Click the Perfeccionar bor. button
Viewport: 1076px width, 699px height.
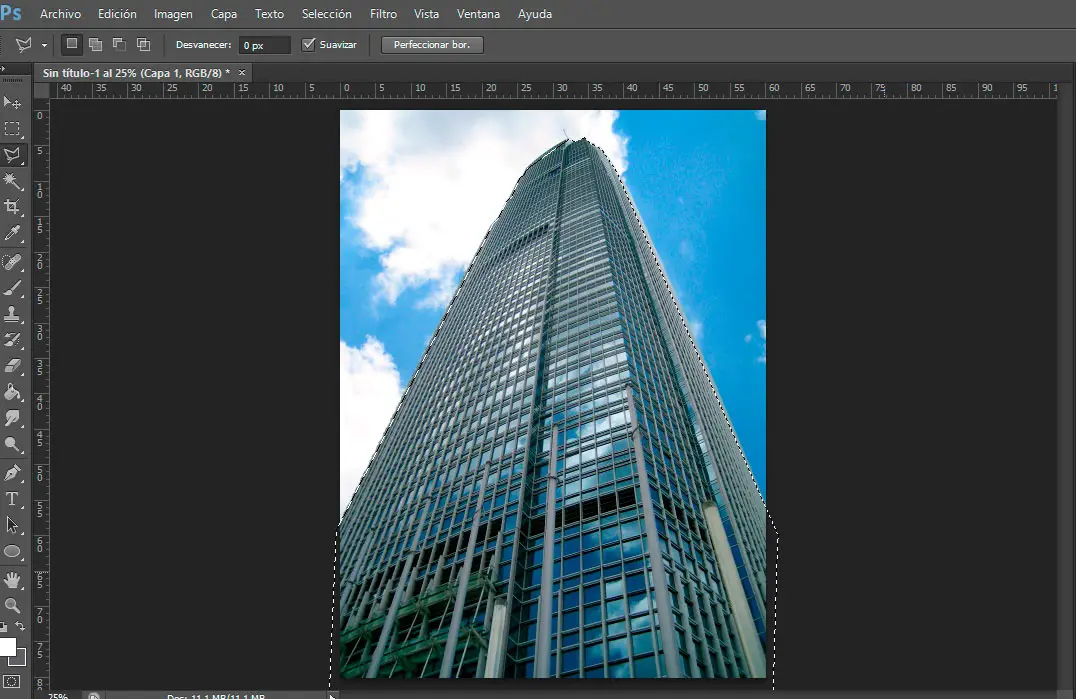point(432,45)
